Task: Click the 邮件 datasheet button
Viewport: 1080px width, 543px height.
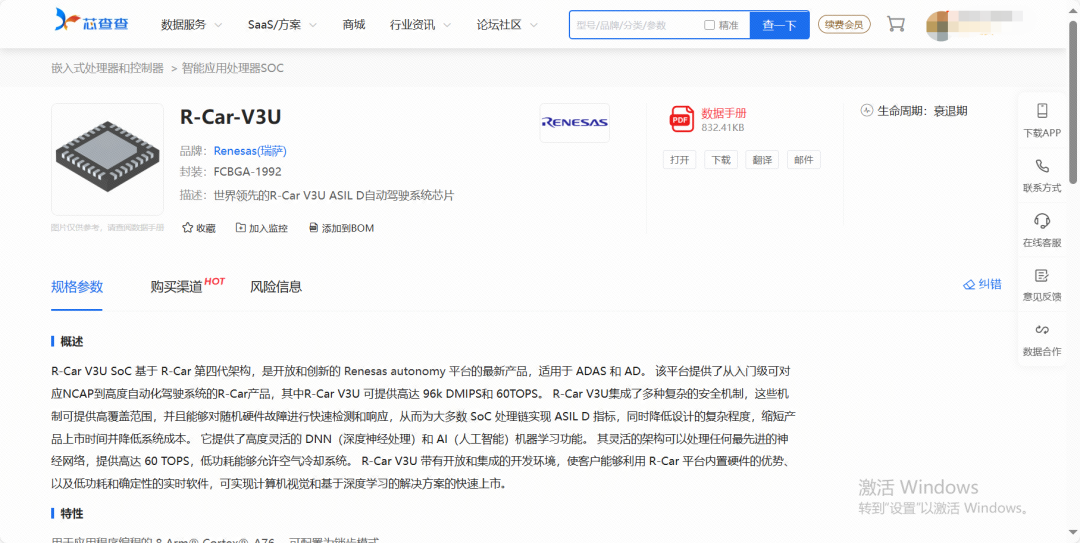Action: tap(804, 160)
